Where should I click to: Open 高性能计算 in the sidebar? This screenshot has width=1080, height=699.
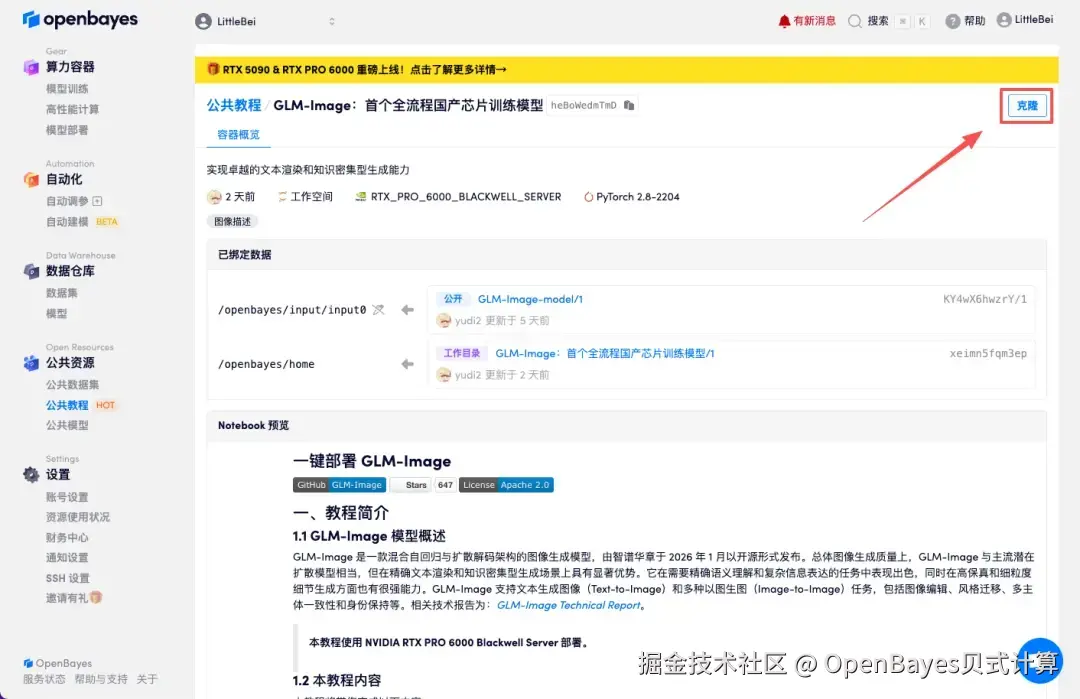(x=72, y=109)
